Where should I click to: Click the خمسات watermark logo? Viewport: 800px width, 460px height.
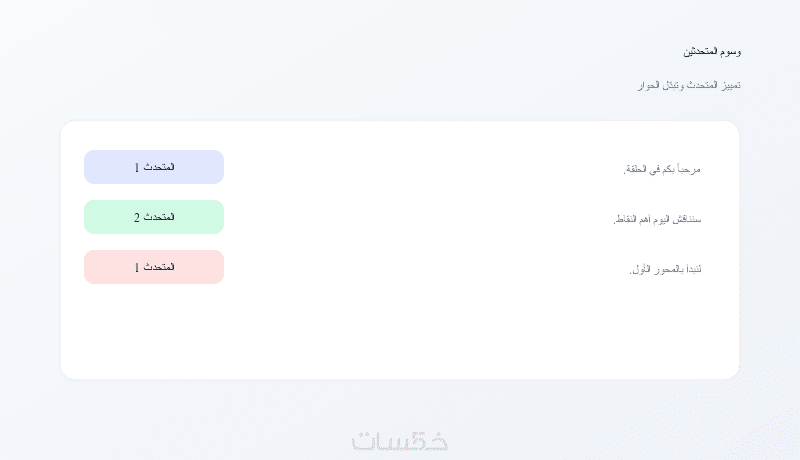click(400, 441)
